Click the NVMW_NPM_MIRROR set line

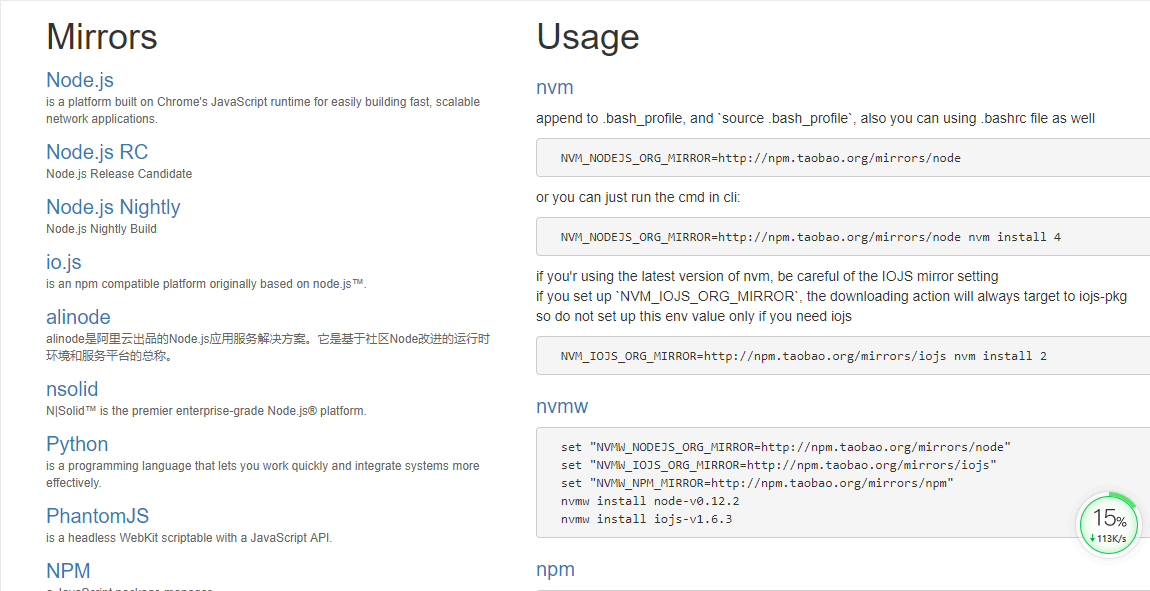pyautogui.click(x=758, y=482)
